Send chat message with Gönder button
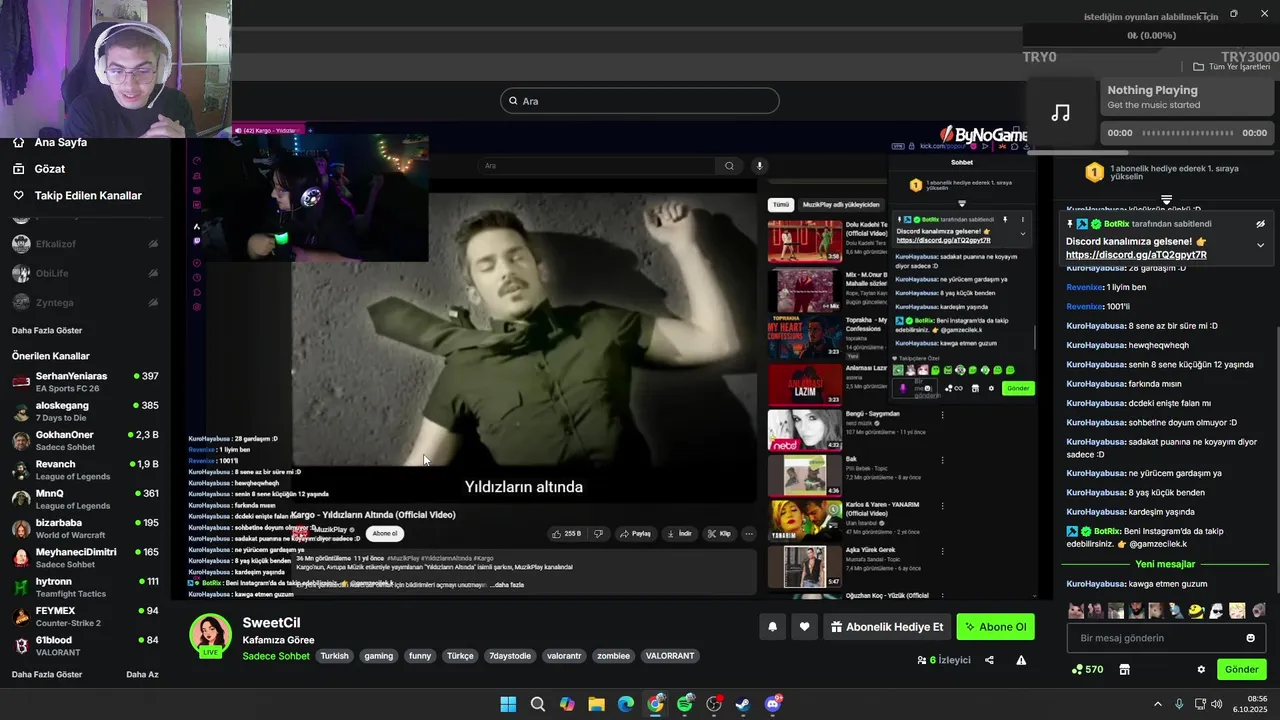Image resolution: width=1280 pixels, height=720 pixels. [1241, 669]
